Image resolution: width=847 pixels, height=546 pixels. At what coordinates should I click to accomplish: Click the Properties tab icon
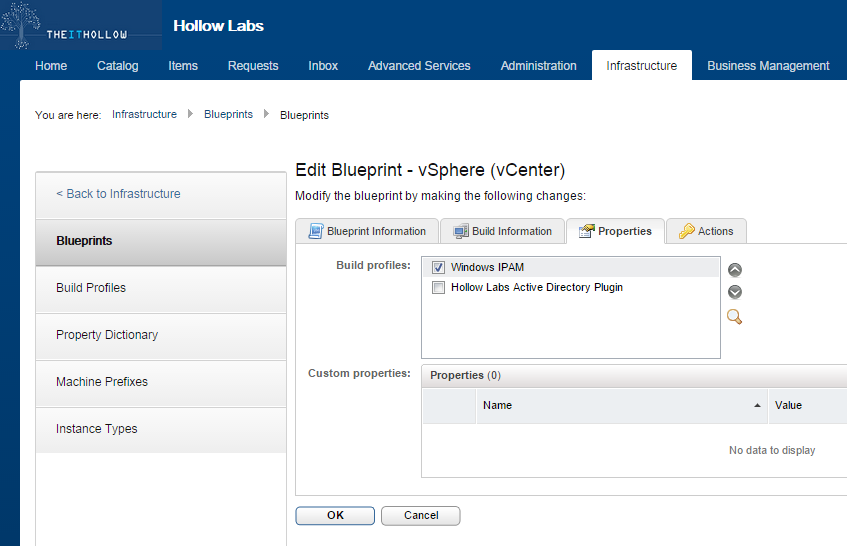tap(587, 231)
